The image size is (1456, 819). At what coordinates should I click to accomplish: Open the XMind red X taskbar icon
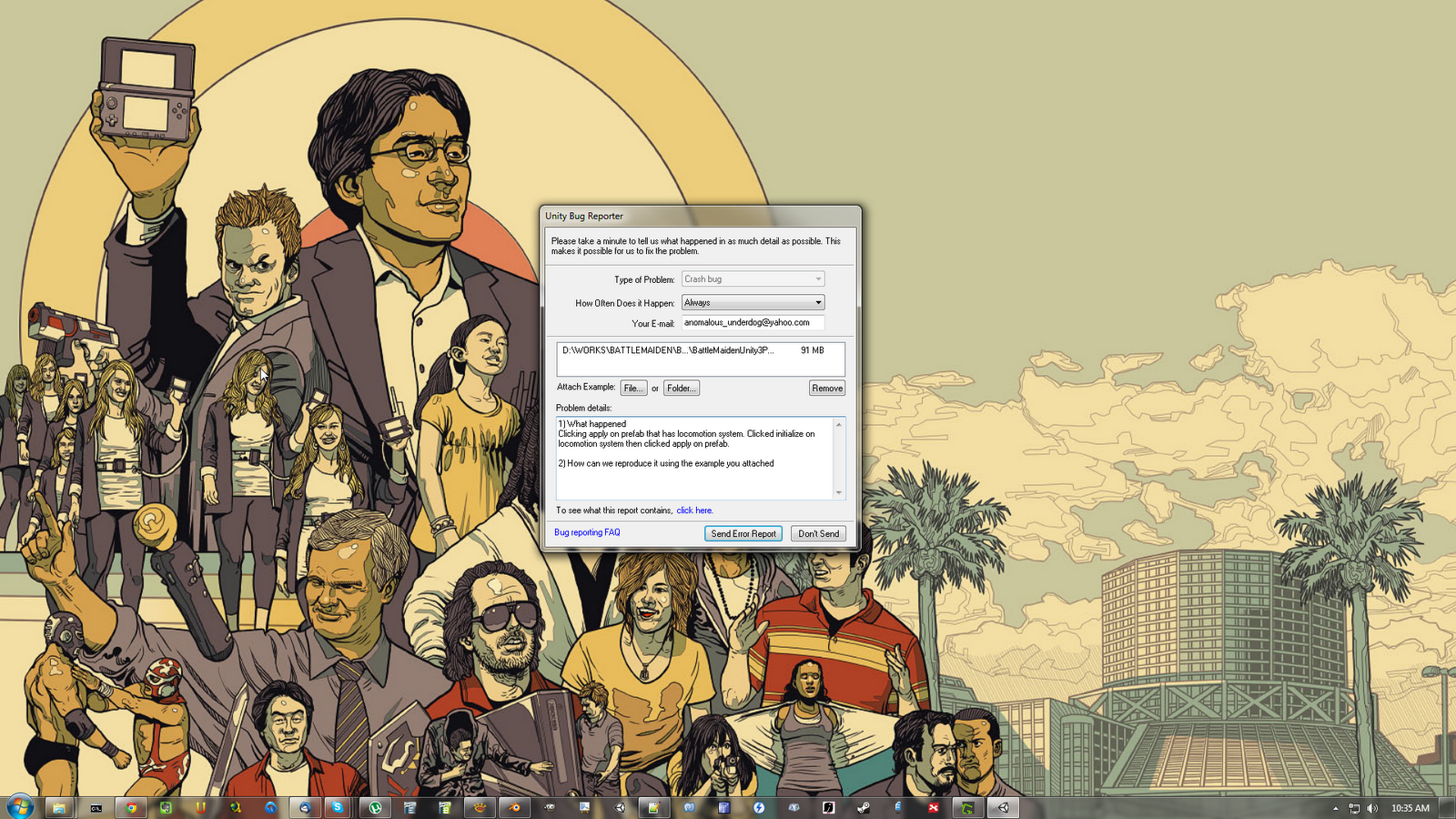coord(933,807)
